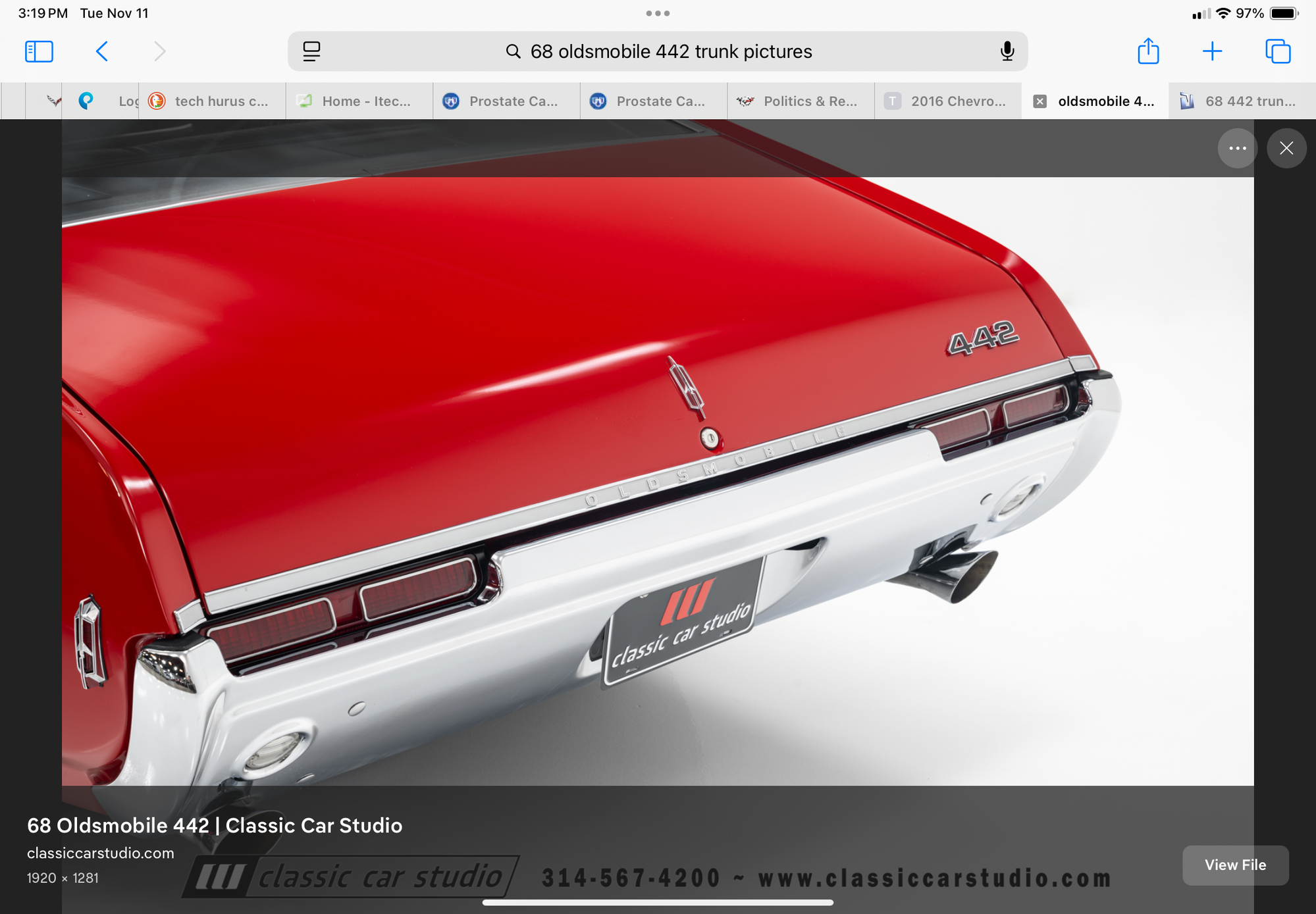Image resolution: width=1316 pixels, height=914 pixels.
Task: Tap the three-dot multitasking control
Action: pyautogui.click(x=658, y=13)
